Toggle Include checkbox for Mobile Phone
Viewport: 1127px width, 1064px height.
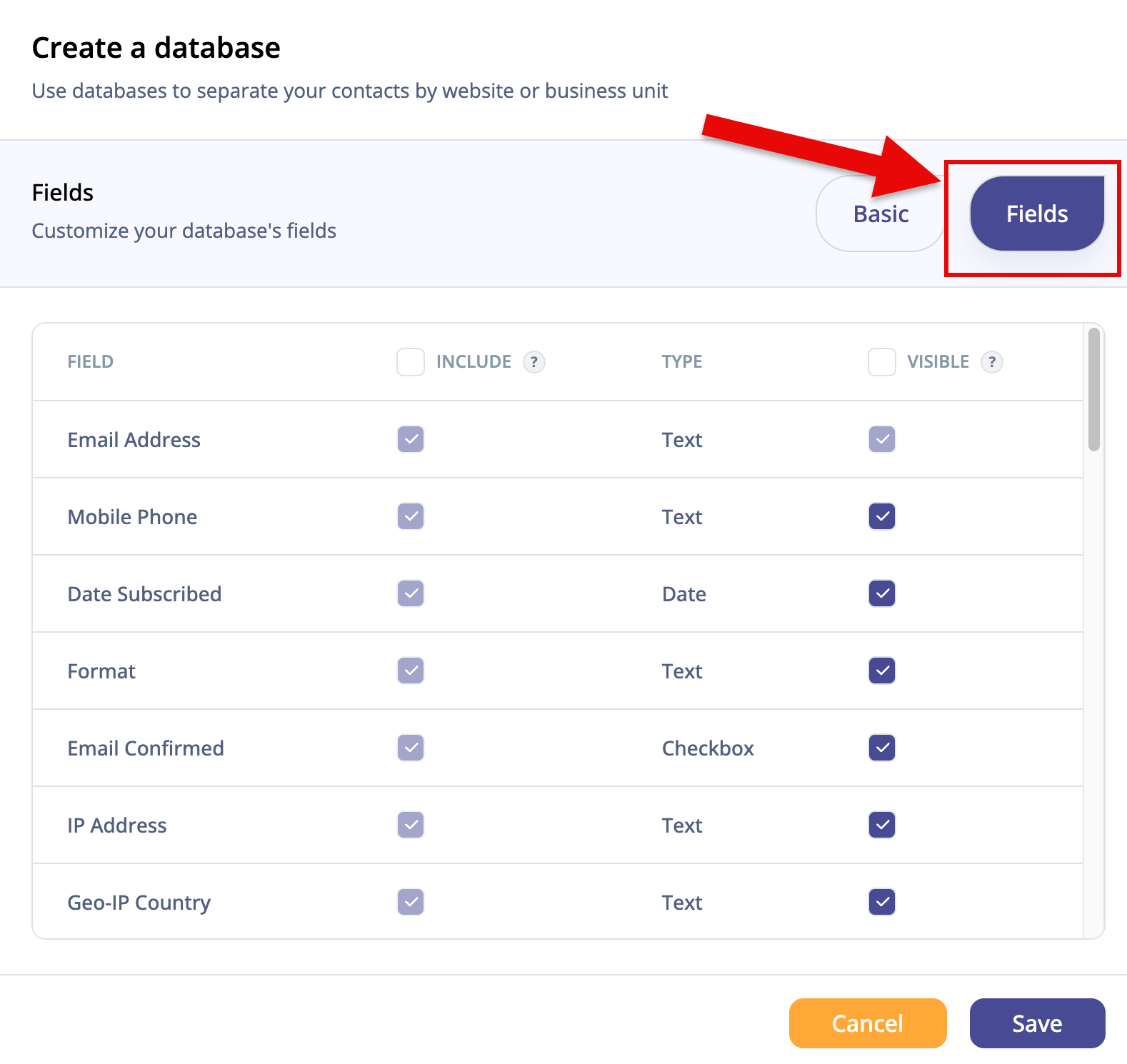411,516
